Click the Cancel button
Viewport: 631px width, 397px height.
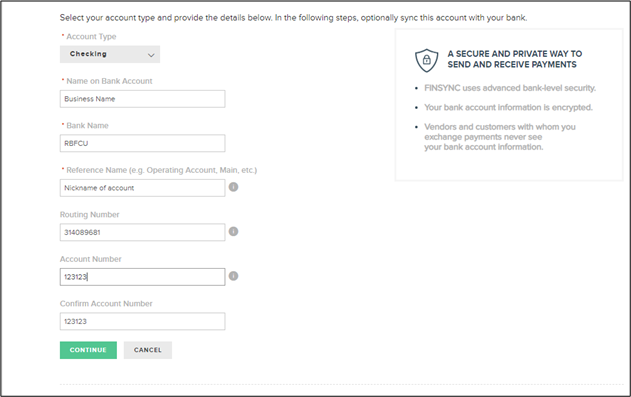click(x=148, y=350)
